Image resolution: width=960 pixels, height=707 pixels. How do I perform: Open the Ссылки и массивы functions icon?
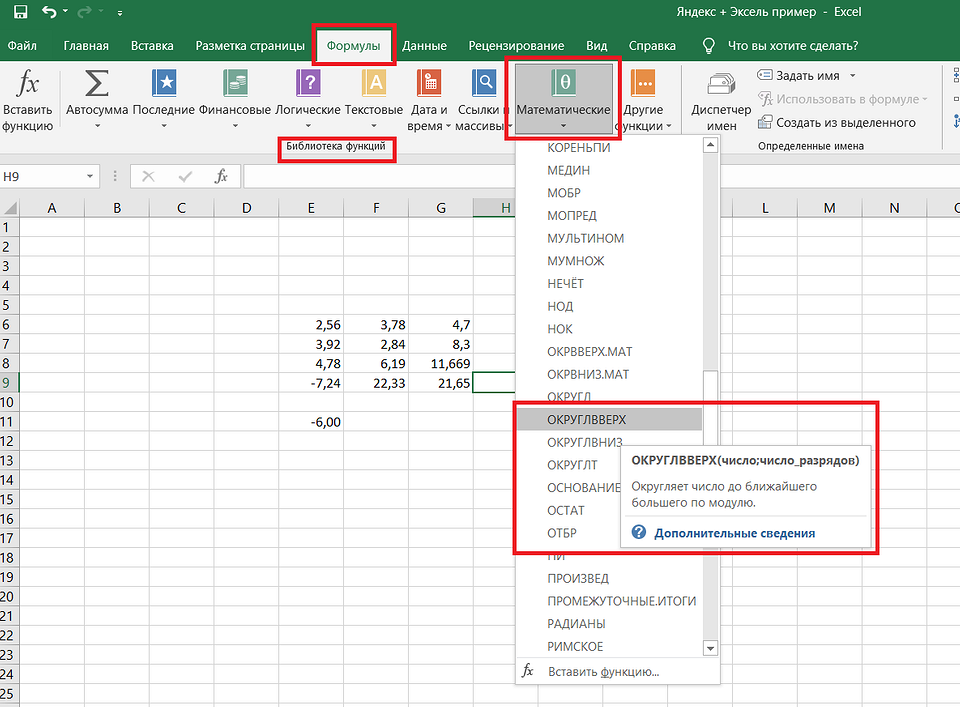(484, 83)
